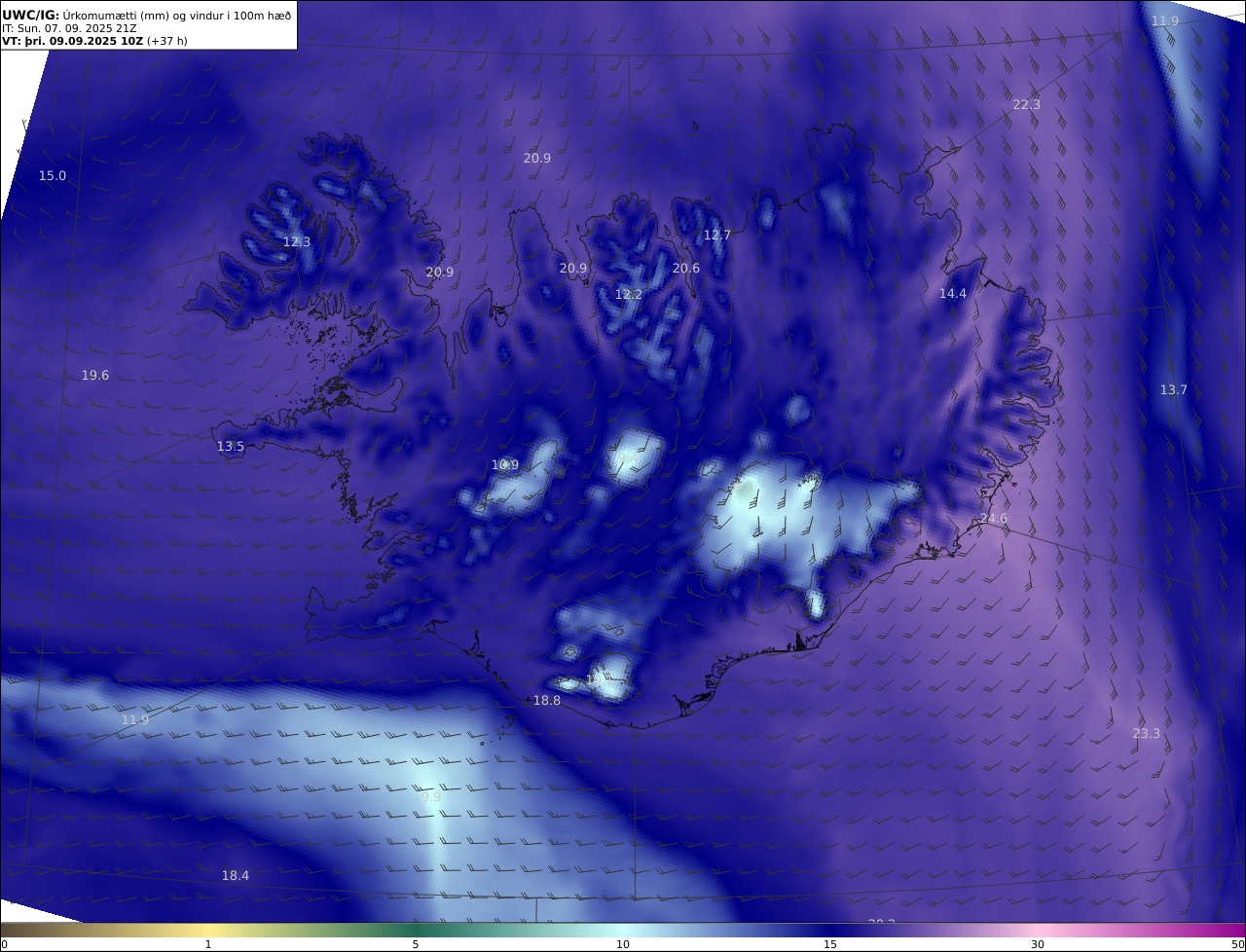The width and height of the screenshot is (1246, 952).
Task: Click the 15 tick label on the color scale
Action: coord(830,944)
